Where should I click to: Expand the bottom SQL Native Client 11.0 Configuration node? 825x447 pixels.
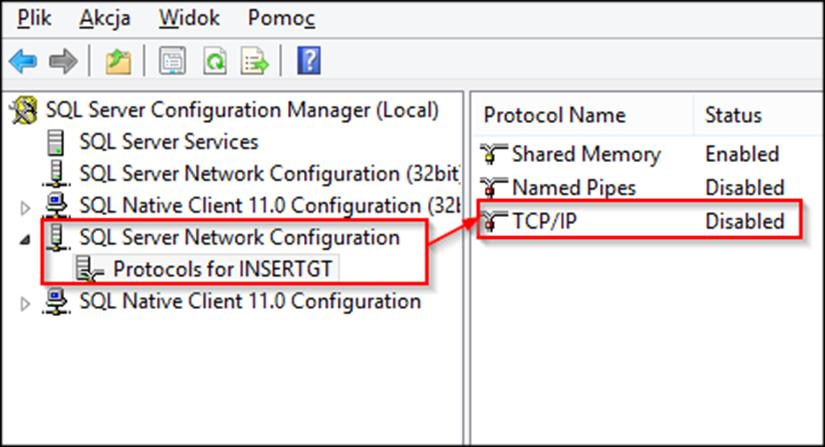click(25, 303)
